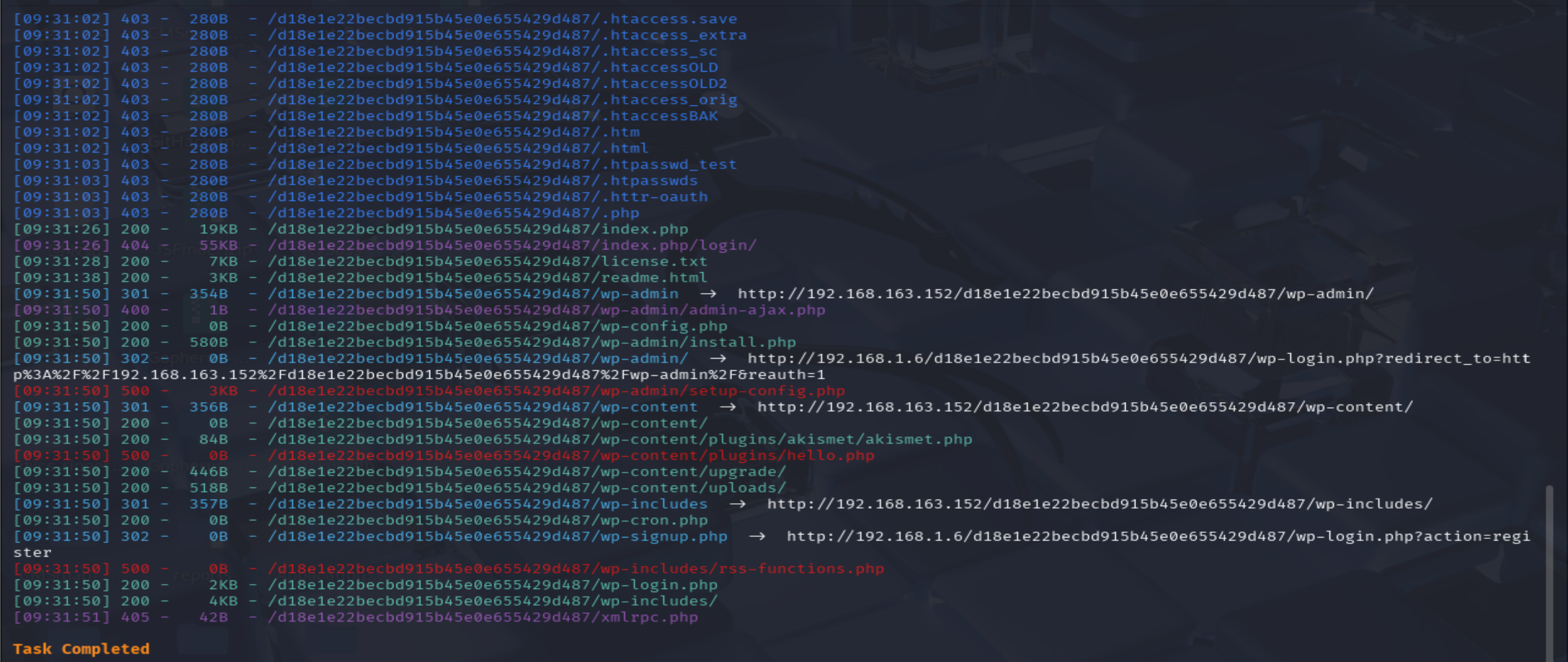Screen dimensions: 1568x662
Task: Click the '[09:31:51]' timestamp
Action: 61,617
